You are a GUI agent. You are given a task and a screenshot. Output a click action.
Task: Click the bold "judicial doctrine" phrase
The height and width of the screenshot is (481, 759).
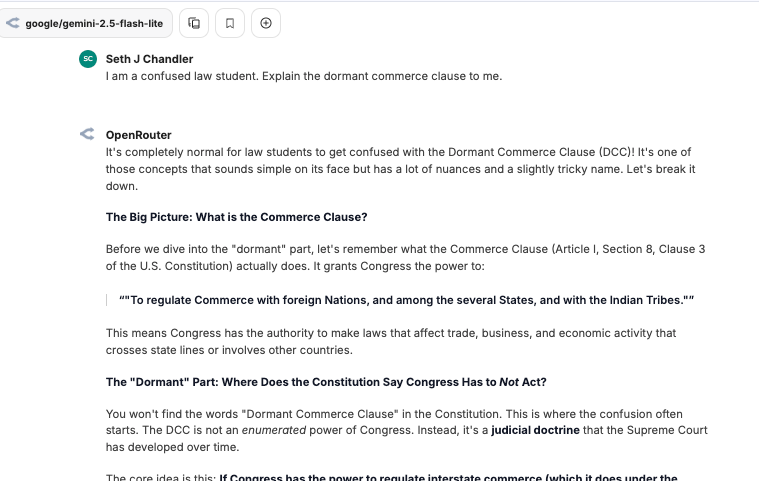click(539, 431)
